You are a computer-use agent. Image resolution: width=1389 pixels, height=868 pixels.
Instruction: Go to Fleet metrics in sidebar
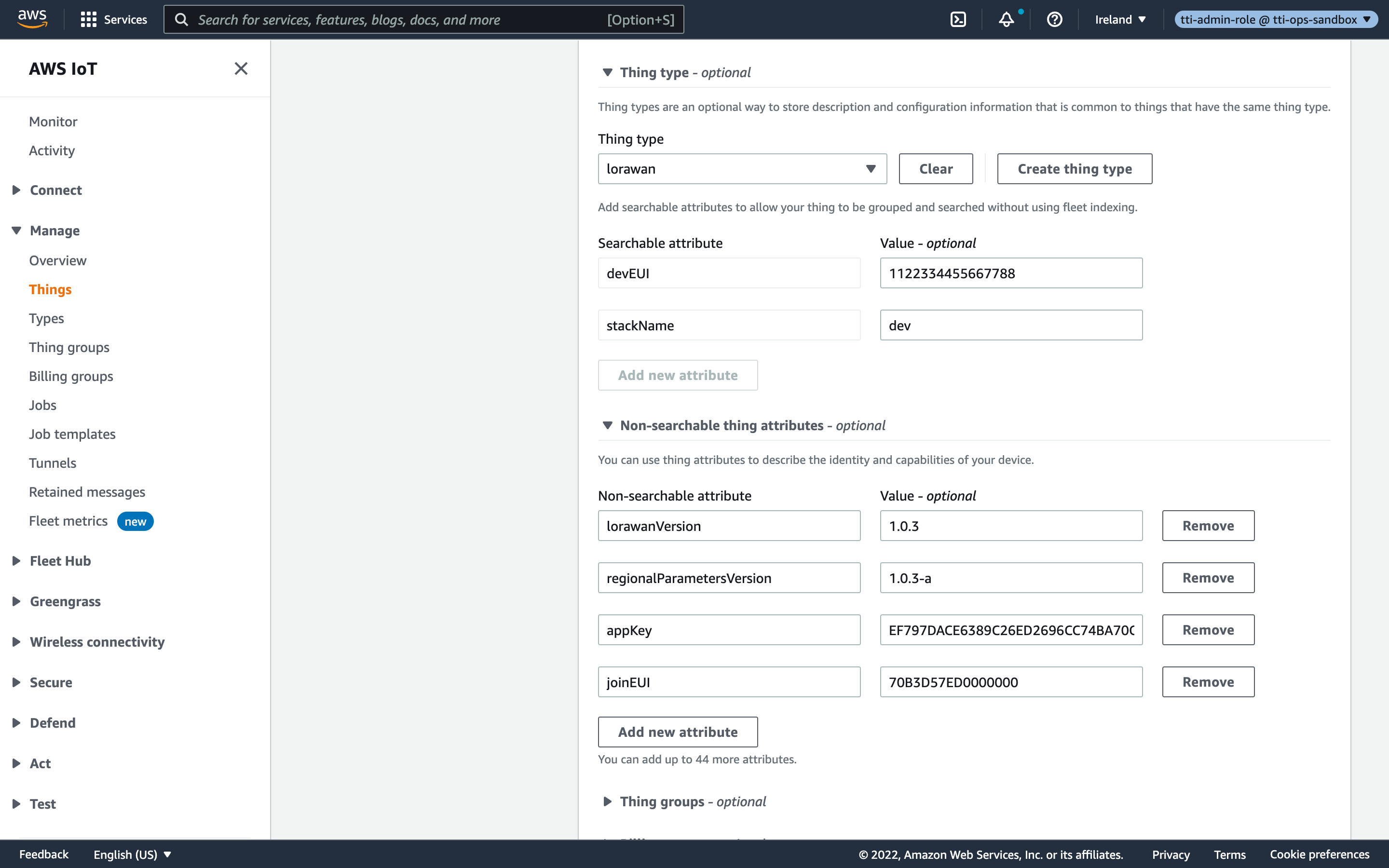pyautogui.click(x=68, y=521)
